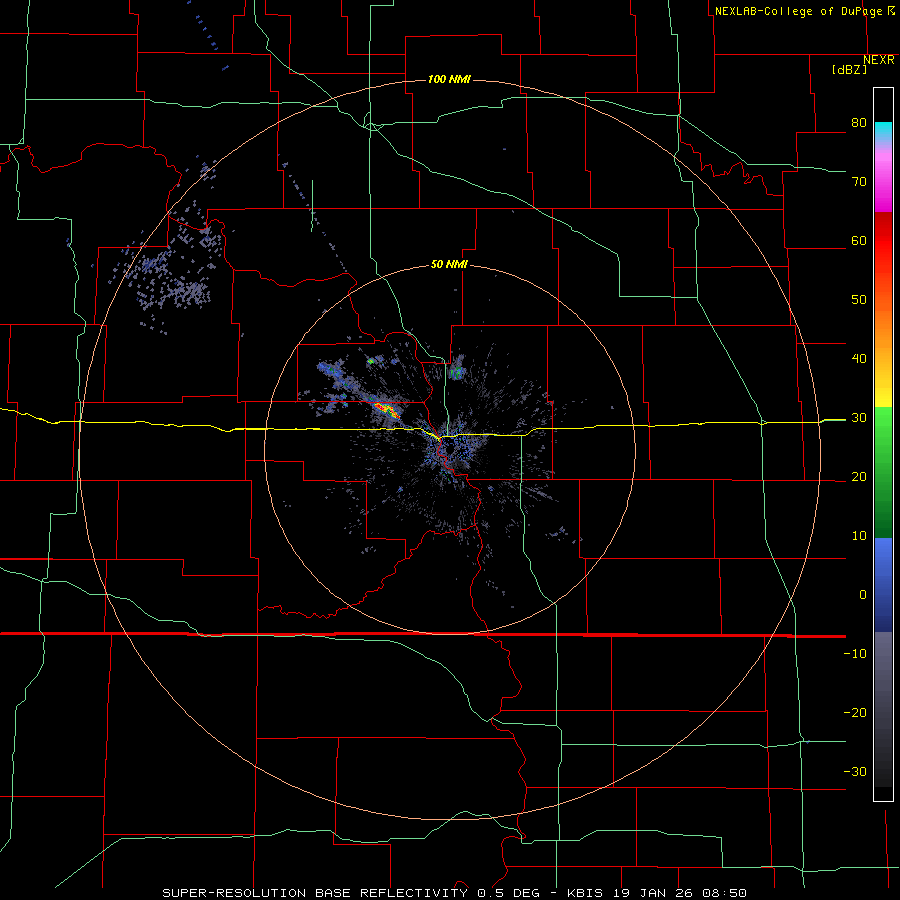Click the 20 dBZ scale value
The height and width of the screenshot is (900, 900).
[859, 477]
